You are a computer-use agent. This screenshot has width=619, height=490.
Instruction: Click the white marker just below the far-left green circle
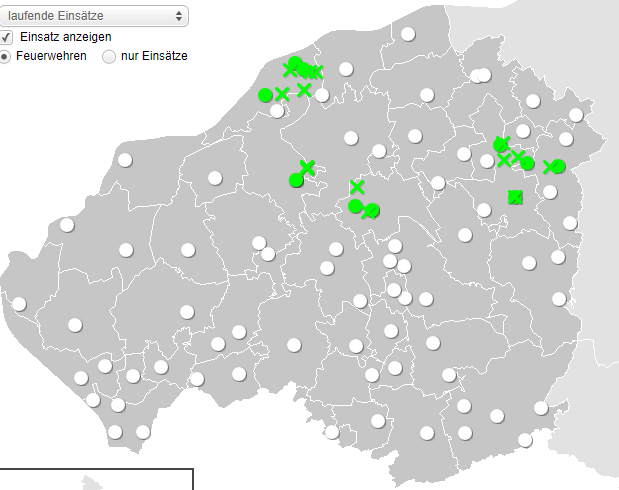point(277,110)
